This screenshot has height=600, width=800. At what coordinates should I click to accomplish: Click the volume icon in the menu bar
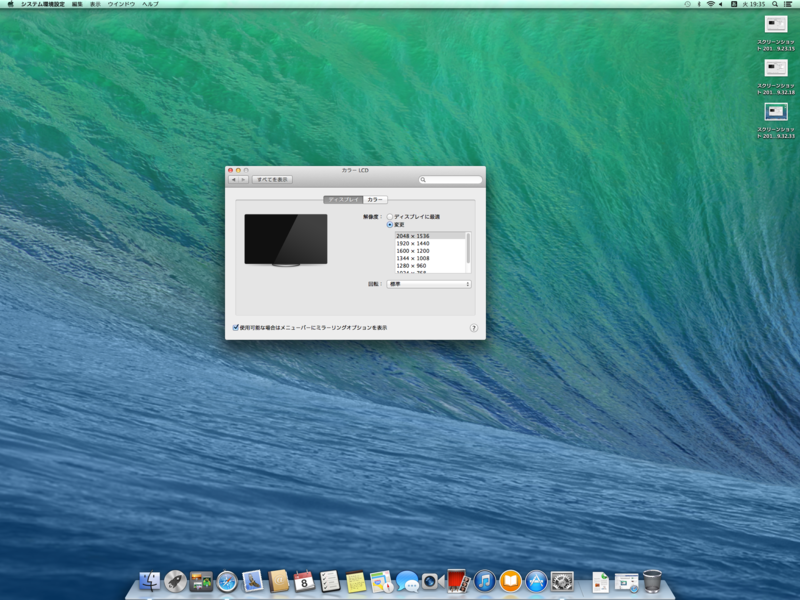[721, 4]
